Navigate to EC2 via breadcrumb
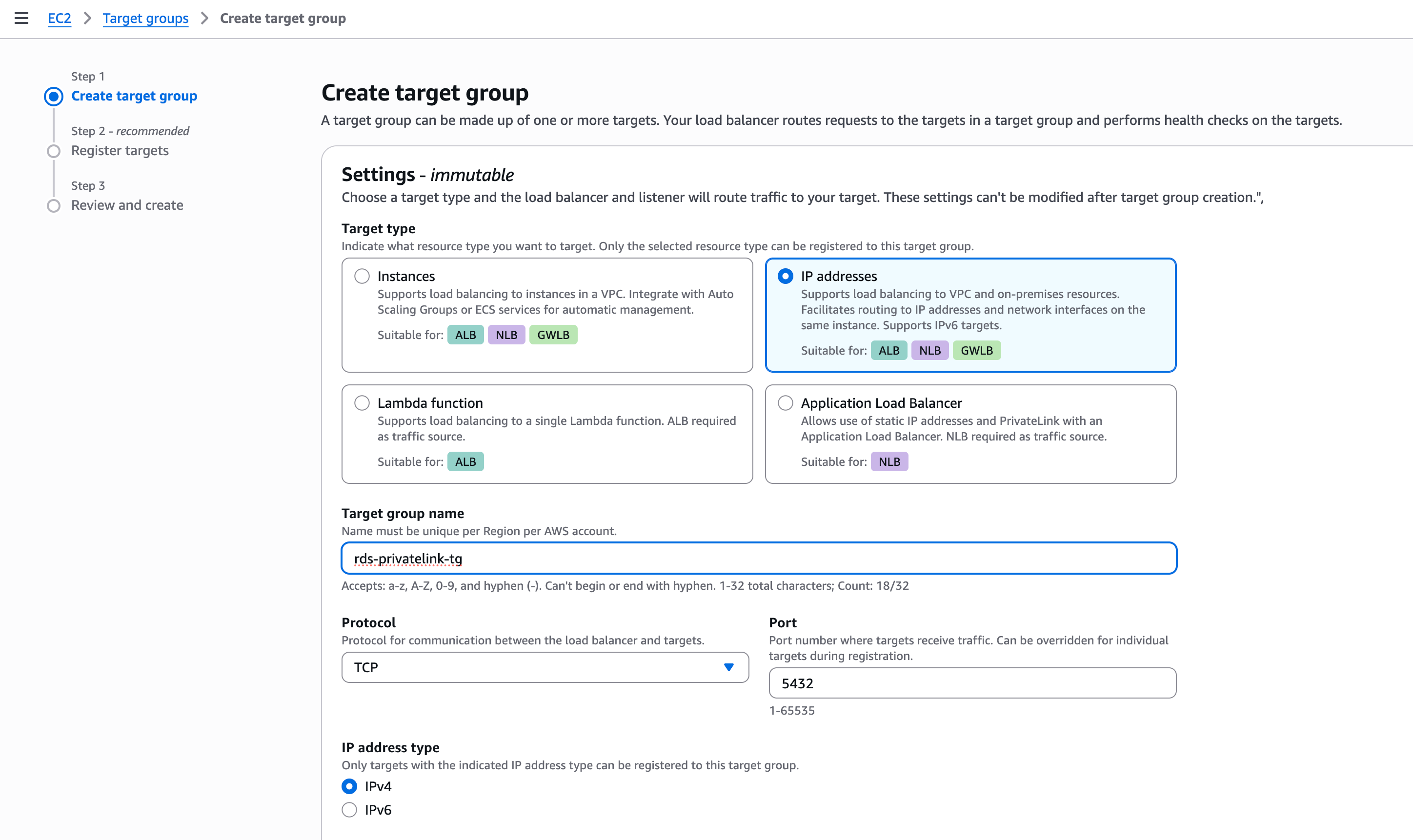The height and width of the screenshot is (840, 1413). 59,18
